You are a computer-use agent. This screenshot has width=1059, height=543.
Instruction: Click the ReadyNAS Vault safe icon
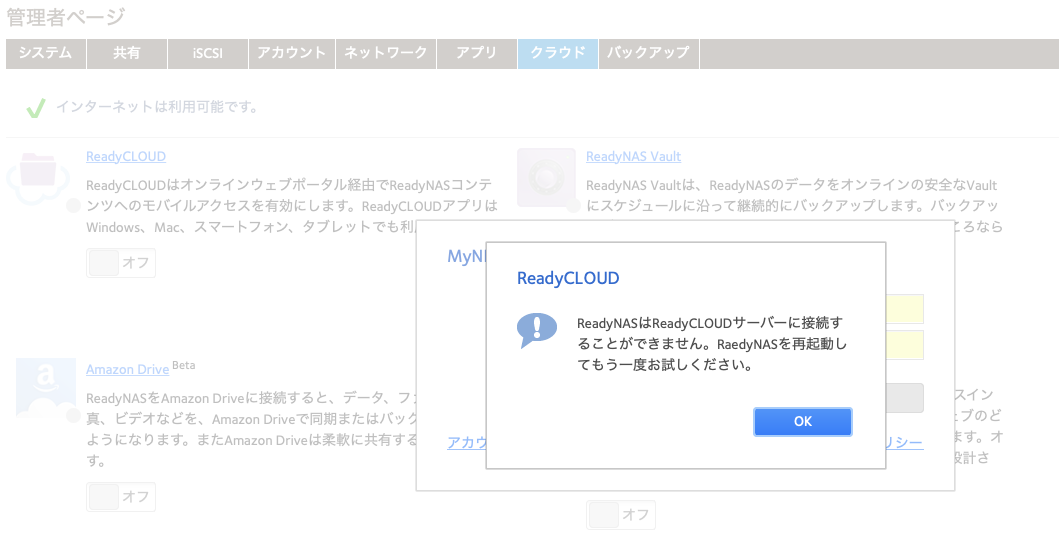coord(546,178)
